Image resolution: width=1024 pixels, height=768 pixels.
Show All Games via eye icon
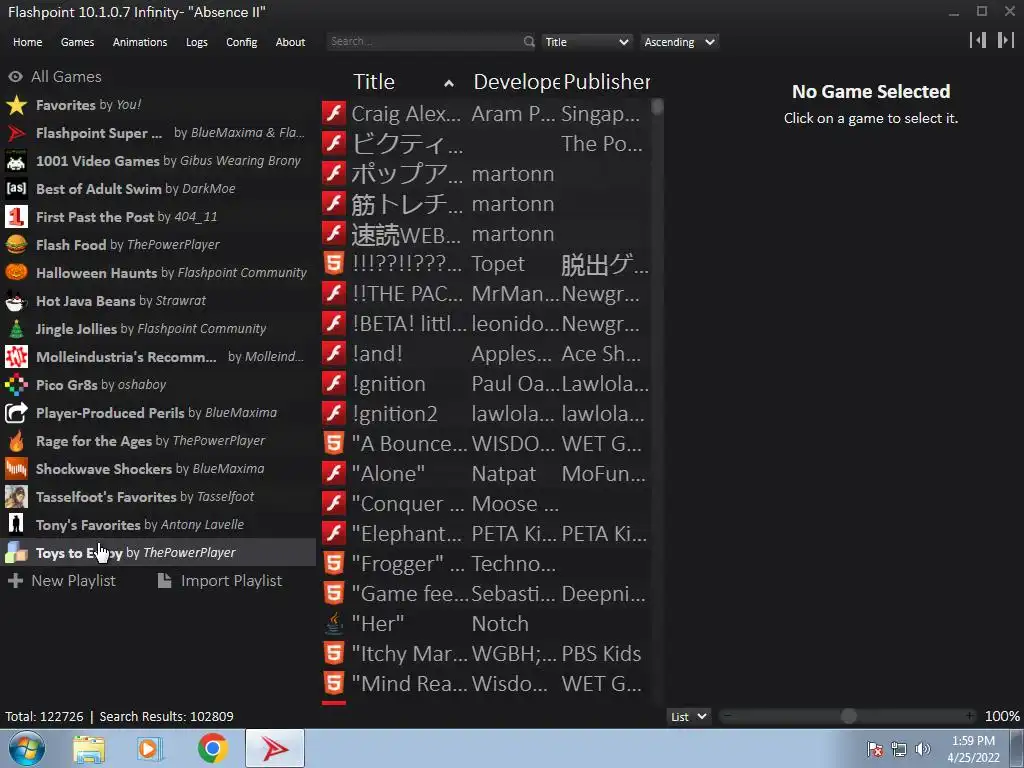pos(15,76)
